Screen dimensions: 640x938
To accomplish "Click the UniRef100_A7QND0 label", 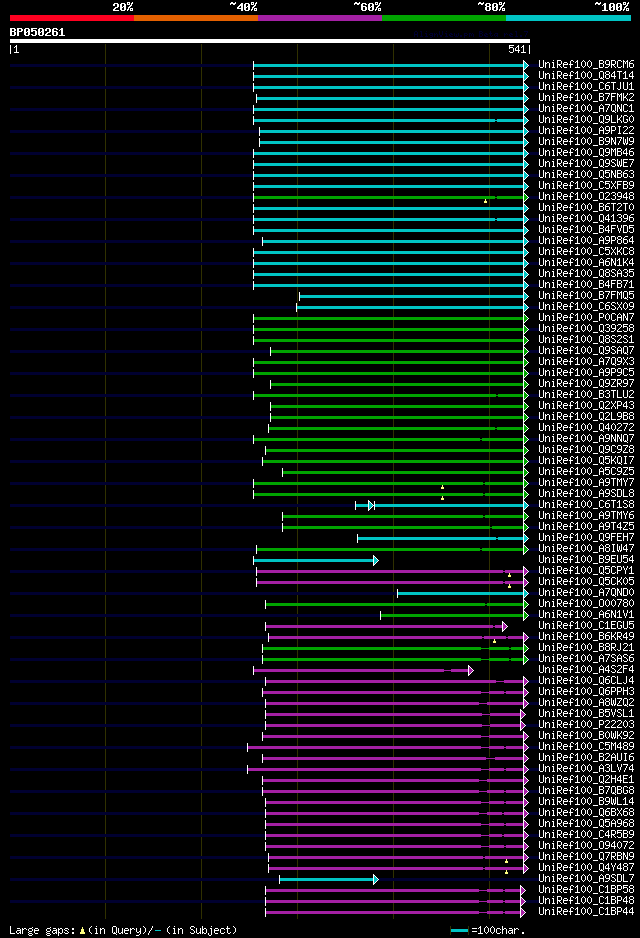I will pos(586,592).
